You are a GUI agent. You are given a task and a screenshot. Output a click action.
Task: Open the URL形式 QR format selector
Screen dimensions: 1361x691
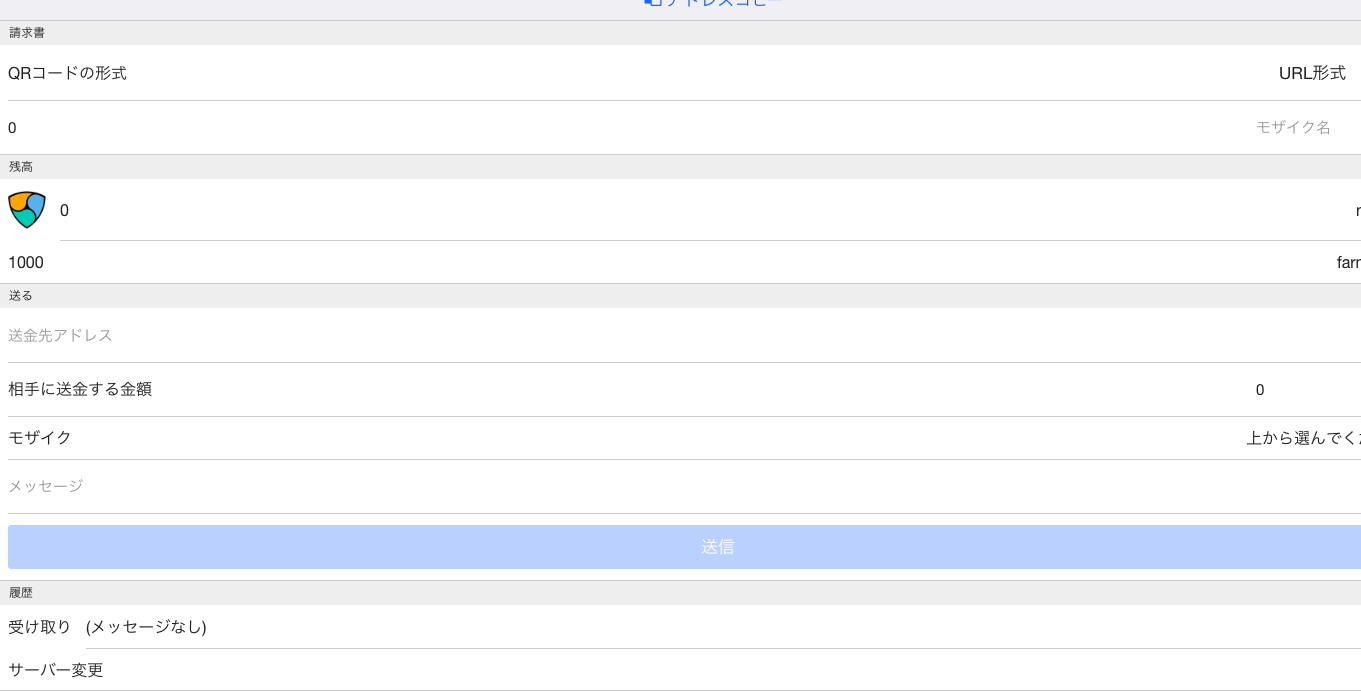point(1312,73)
